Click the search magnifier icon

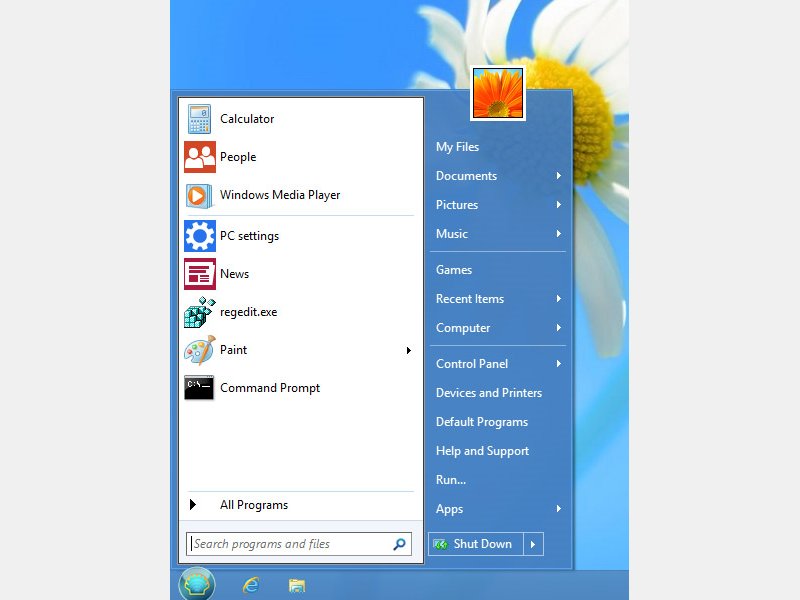pyautogui.click(x=399, y=544)
